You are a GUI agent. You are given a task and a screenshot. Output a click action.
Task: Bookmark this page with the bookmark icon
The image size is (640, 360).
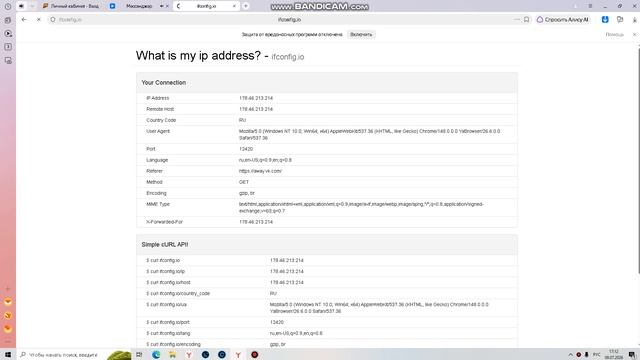[x=527, y=20]
